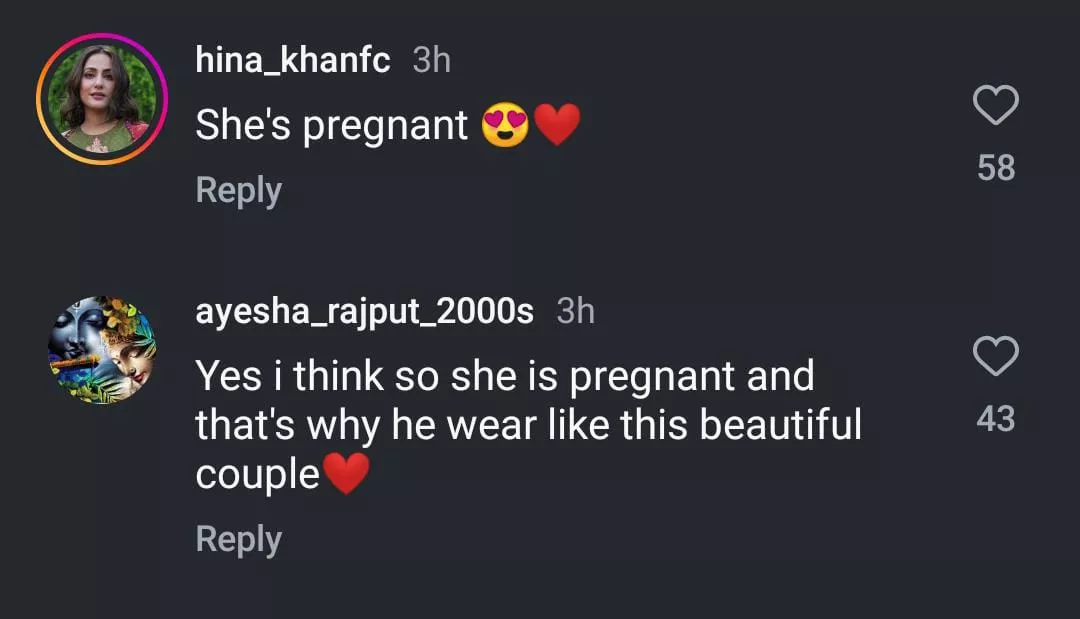
Task: Click the heart-eyes emoji in the first comment
Action: [504, 127]
